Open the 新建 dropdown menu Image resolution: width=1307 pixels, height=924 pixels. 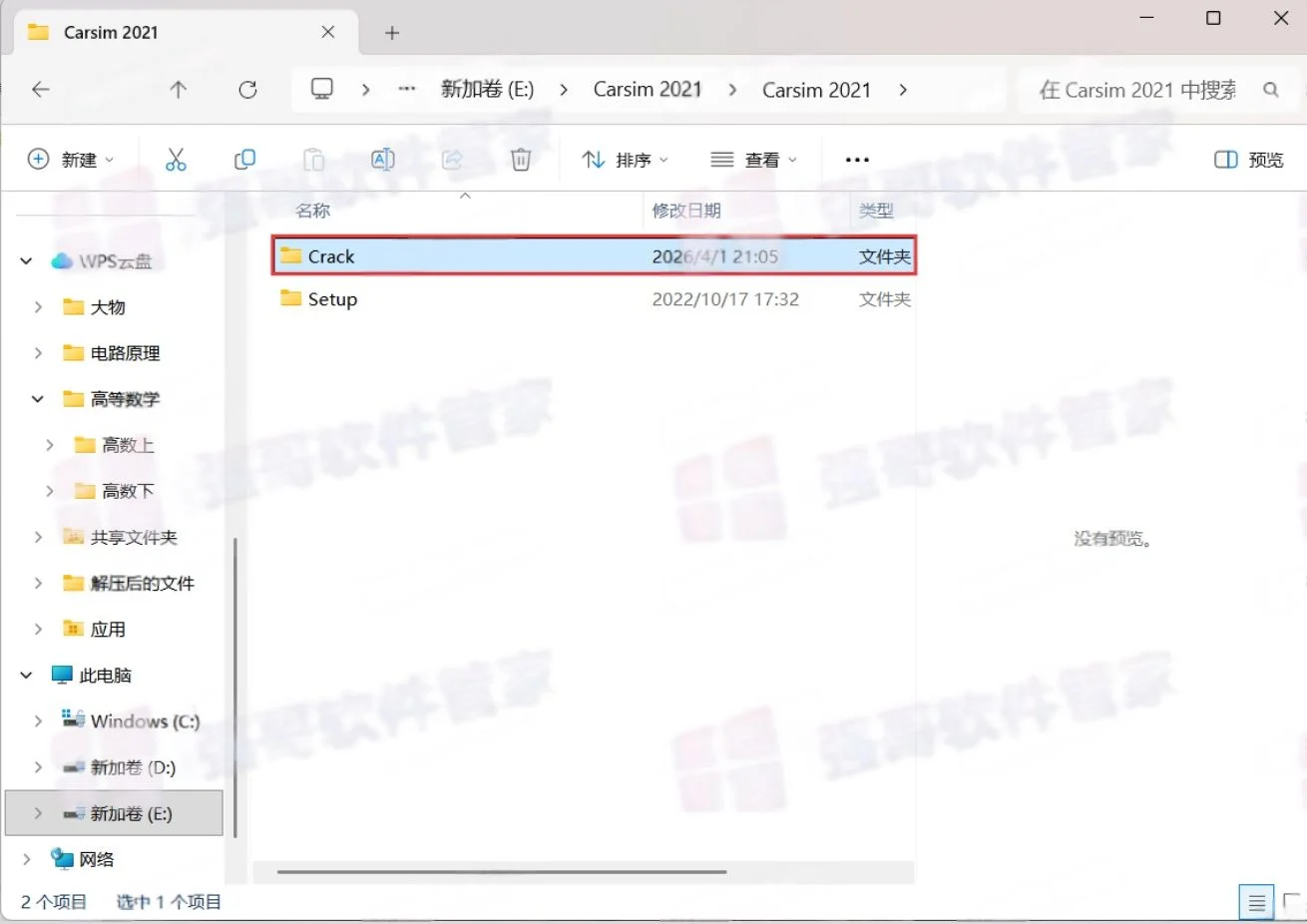(x=70, y=160)
